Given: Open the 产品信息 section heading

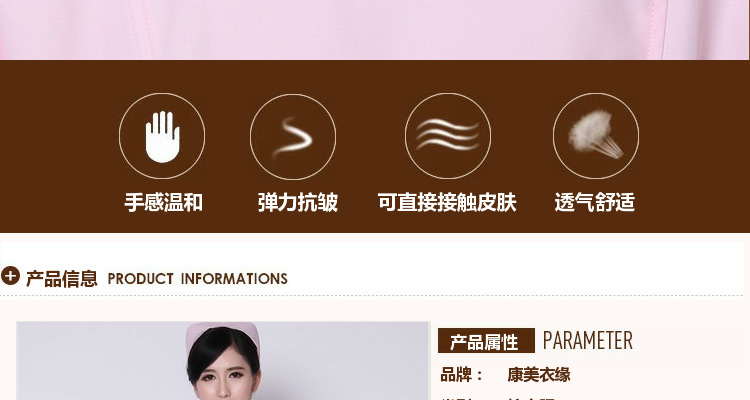Looking at the screenshot, I should tap(62, 278).
